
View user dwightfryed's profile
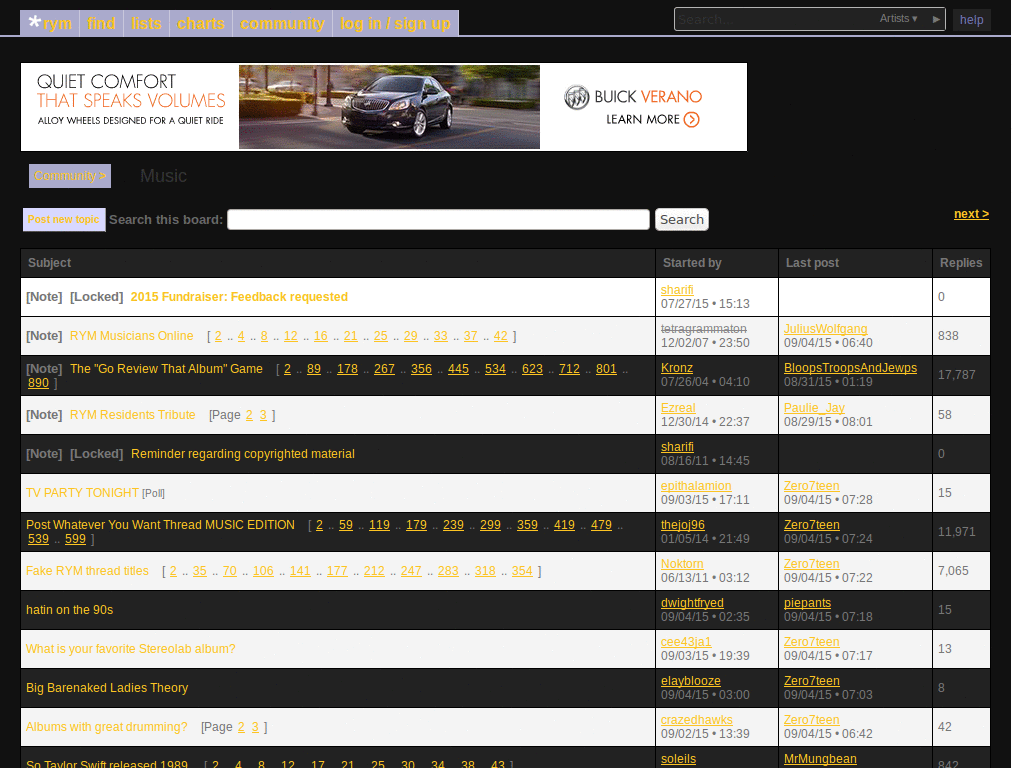tap(692, 603)
